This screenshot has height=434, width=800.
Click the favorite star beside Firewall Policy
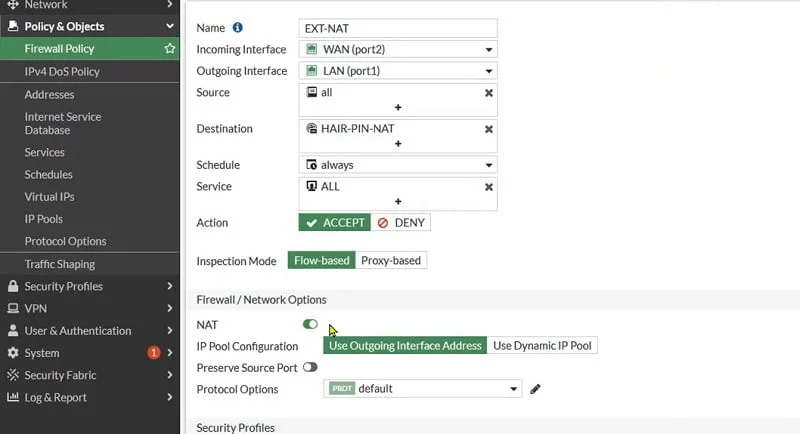click(x=169, y=48)
